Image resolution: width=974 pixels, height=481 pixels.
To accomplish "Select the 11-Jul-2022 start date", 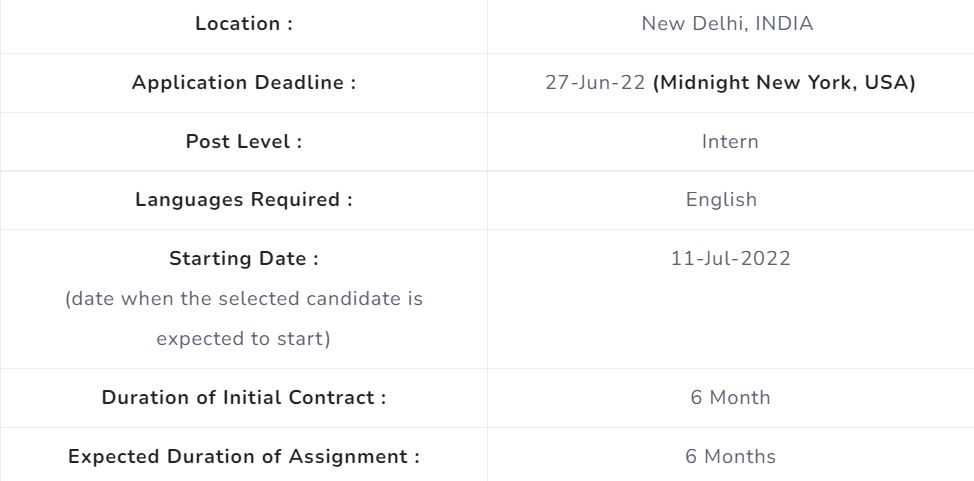I will (730, 259).
